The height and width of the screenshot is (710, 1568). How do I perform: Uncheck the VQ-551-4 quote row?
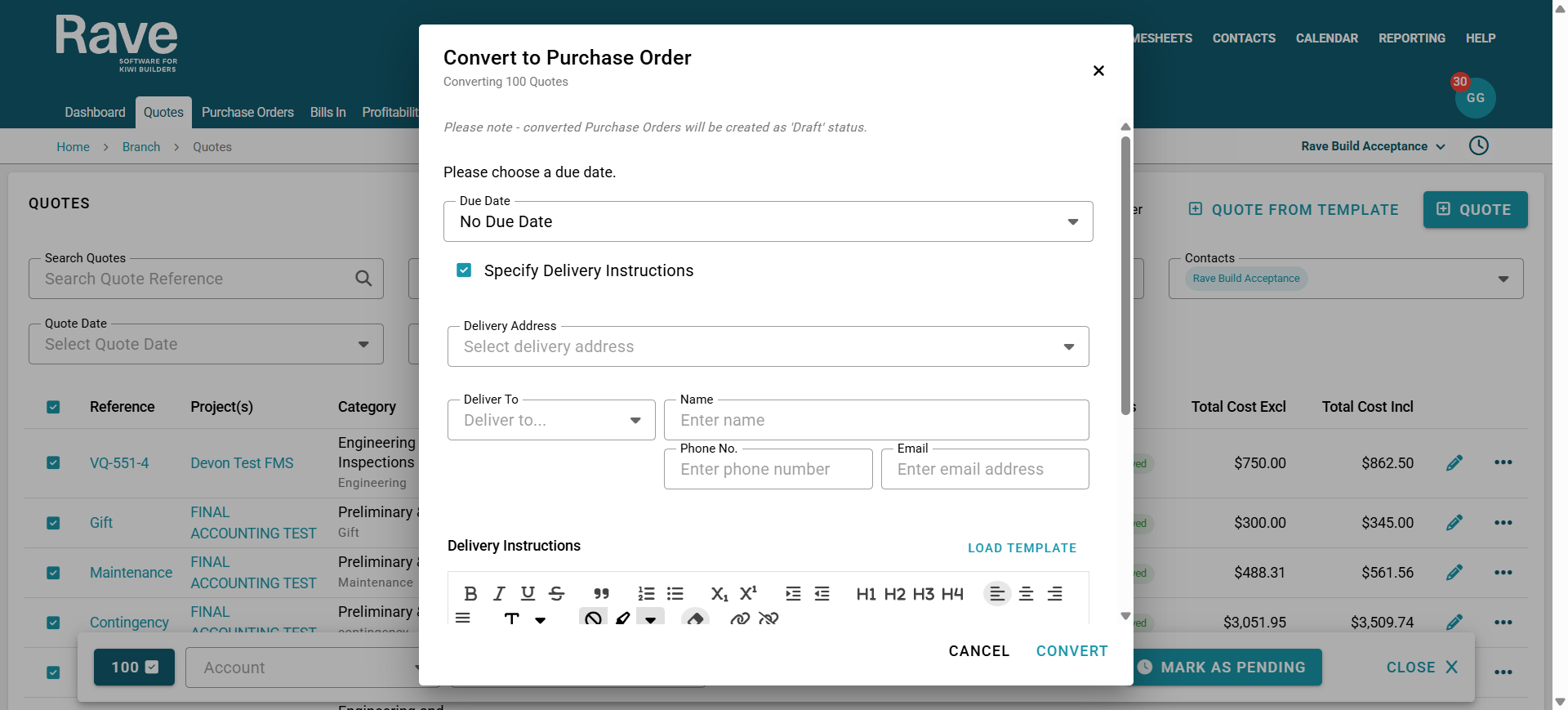click(53, 463)
